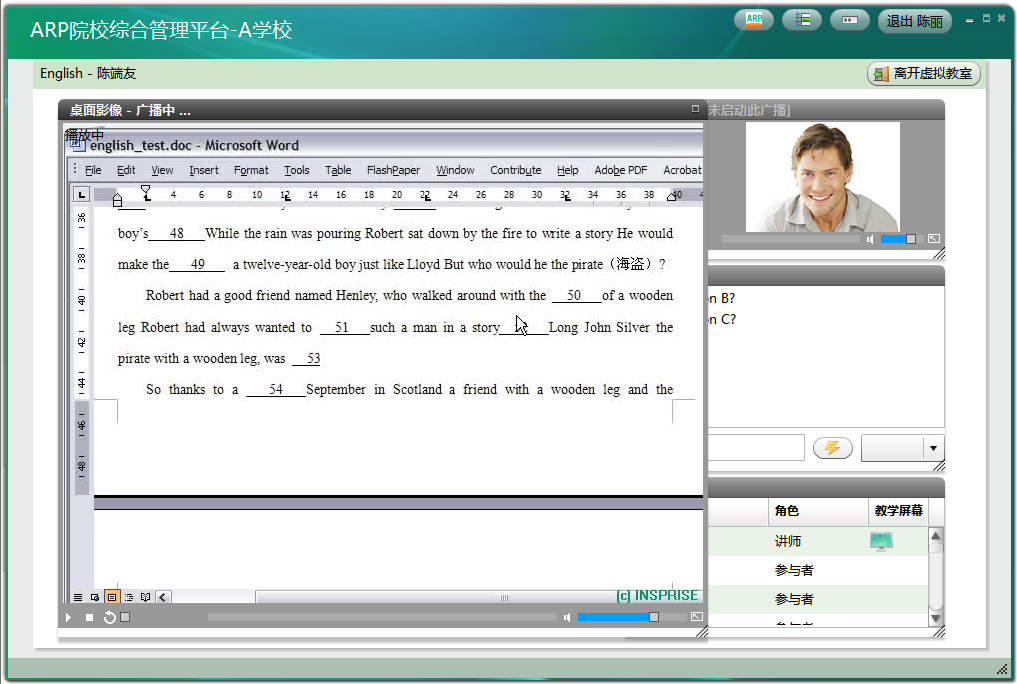
Task: Switch Word to Web Layout view
Action: coord(95,597)
